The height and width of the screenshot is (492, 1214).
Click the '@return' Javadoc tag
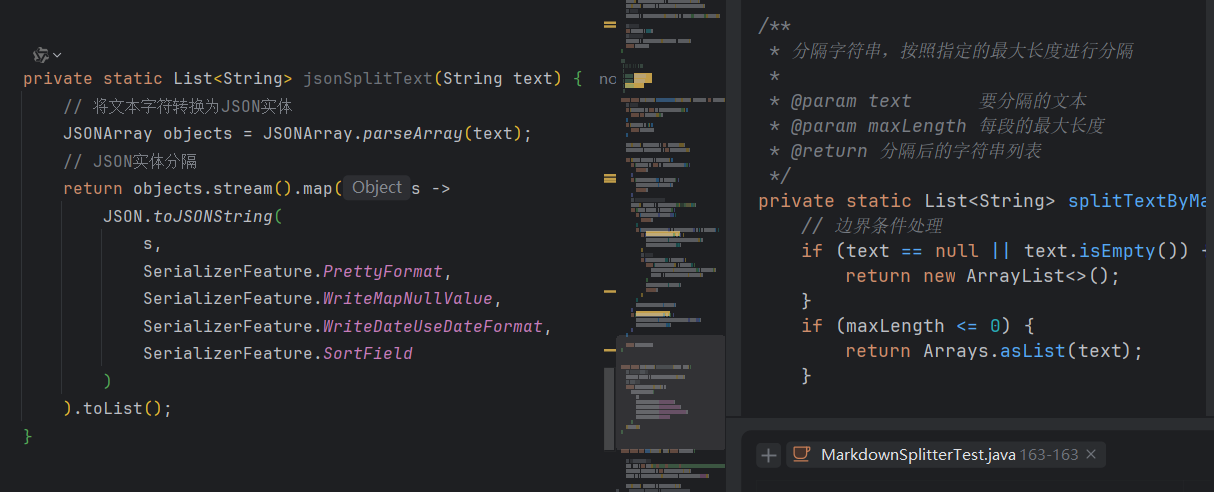click(x=829, y=151)
